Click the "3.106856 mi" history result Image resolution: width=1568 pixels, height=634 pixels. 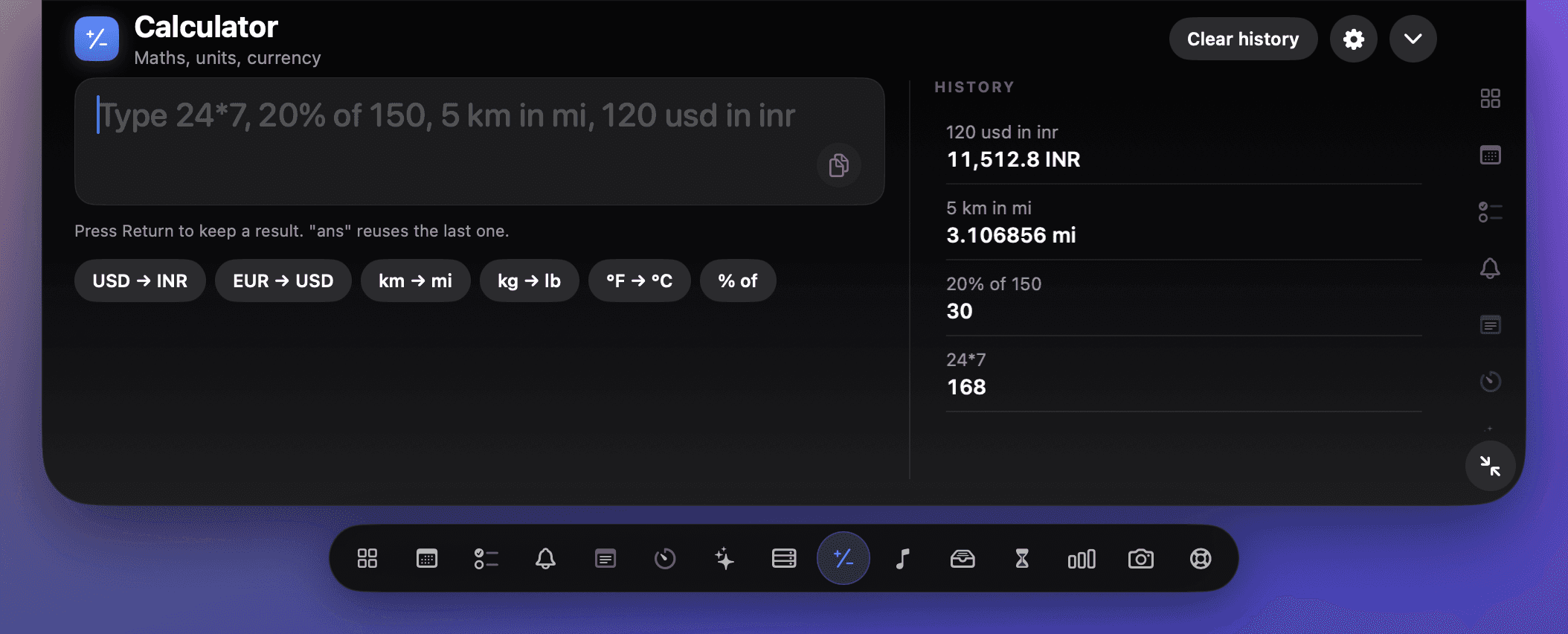pos(1012,235)
